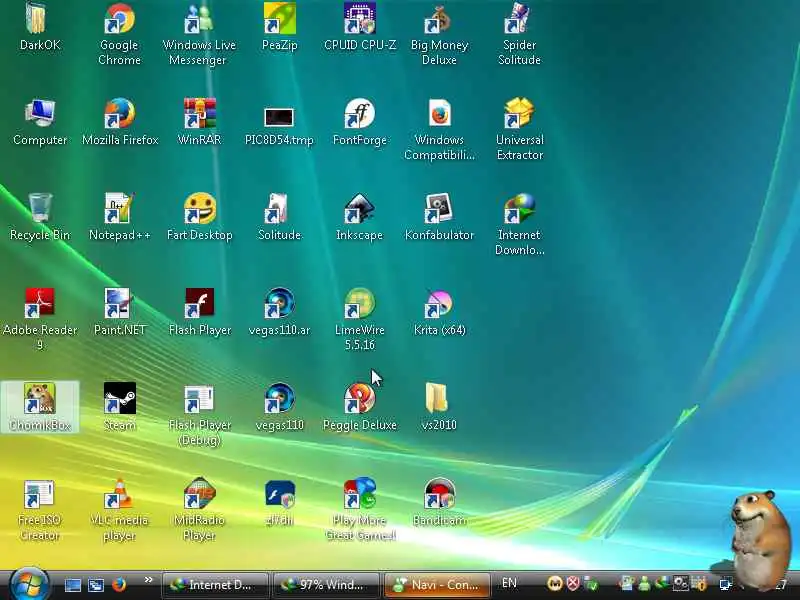
Task: Select the Fart Desktop smiley icon
Action: [199, 208]
